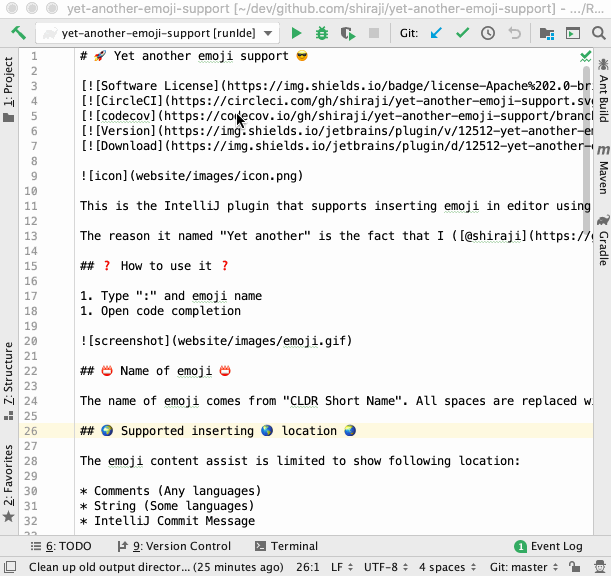The height and width of the screenshot is (576, 611).
Task: Click the last commit status message
Action: 156,567
